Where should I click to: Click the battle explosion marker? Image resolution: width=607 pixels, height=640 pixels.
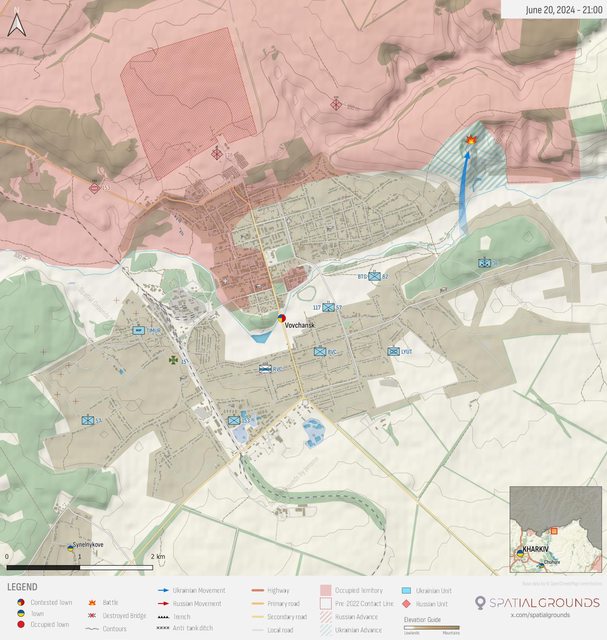coord(469,142)
